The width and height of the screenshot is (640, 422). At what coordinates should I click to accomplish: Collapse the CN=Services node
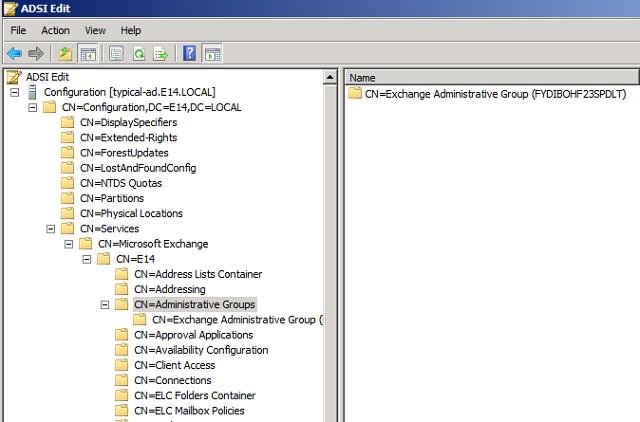coord(51,229)
